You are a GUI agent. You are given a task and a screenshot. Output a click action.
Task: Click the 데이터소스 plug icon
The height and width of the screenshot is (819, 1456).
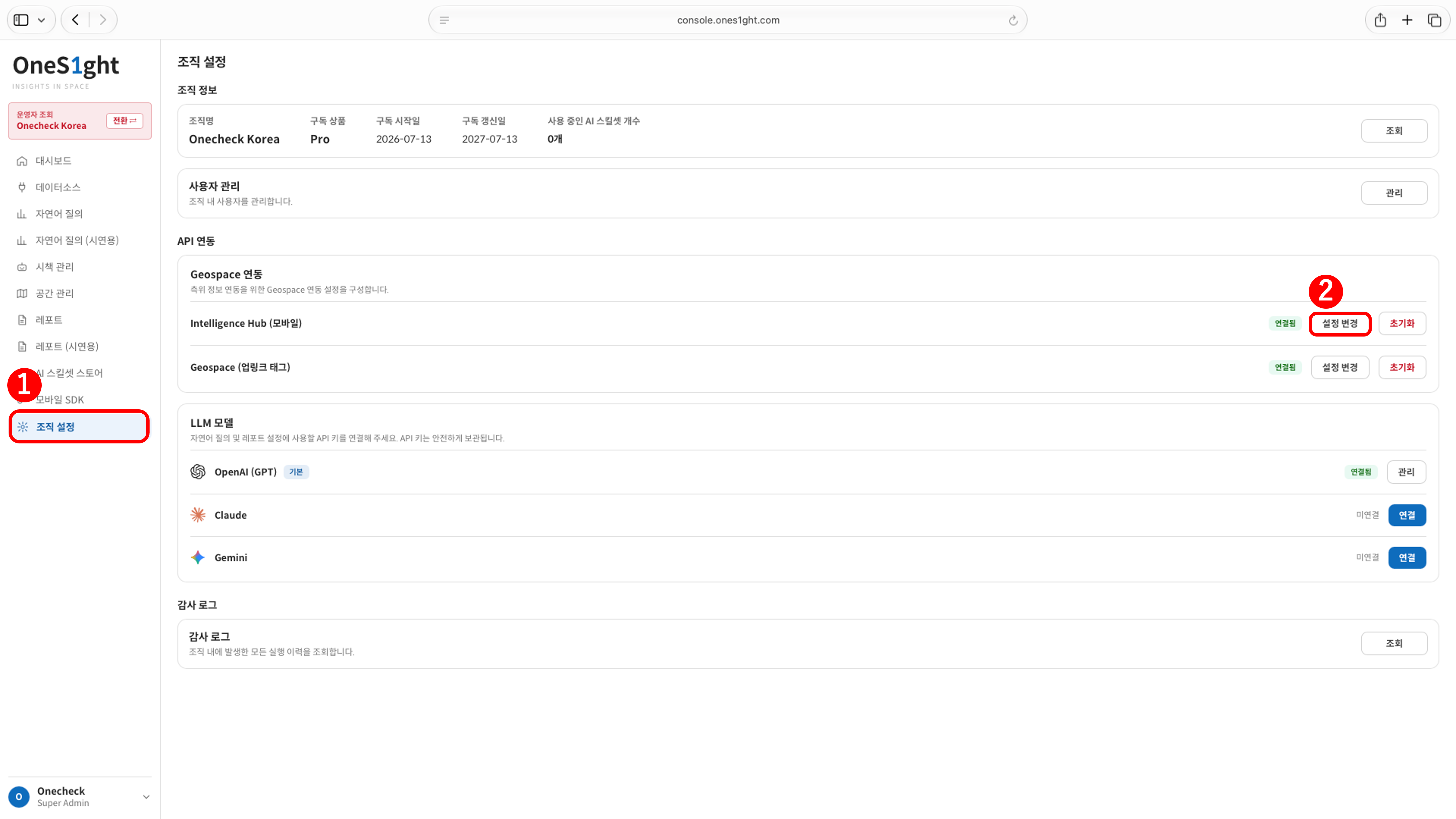(x=22, y=188)
